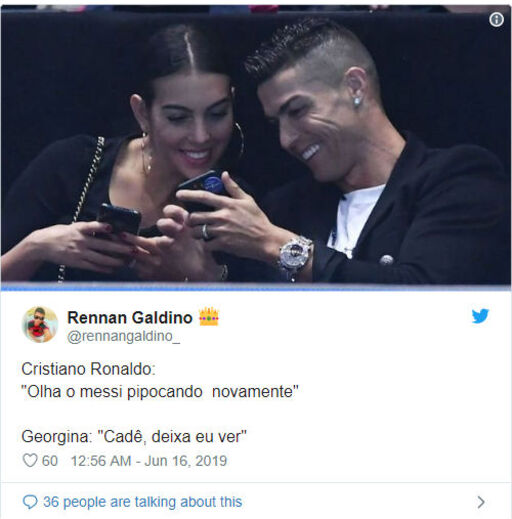Open the embedded tweet photo

(256, 145)
